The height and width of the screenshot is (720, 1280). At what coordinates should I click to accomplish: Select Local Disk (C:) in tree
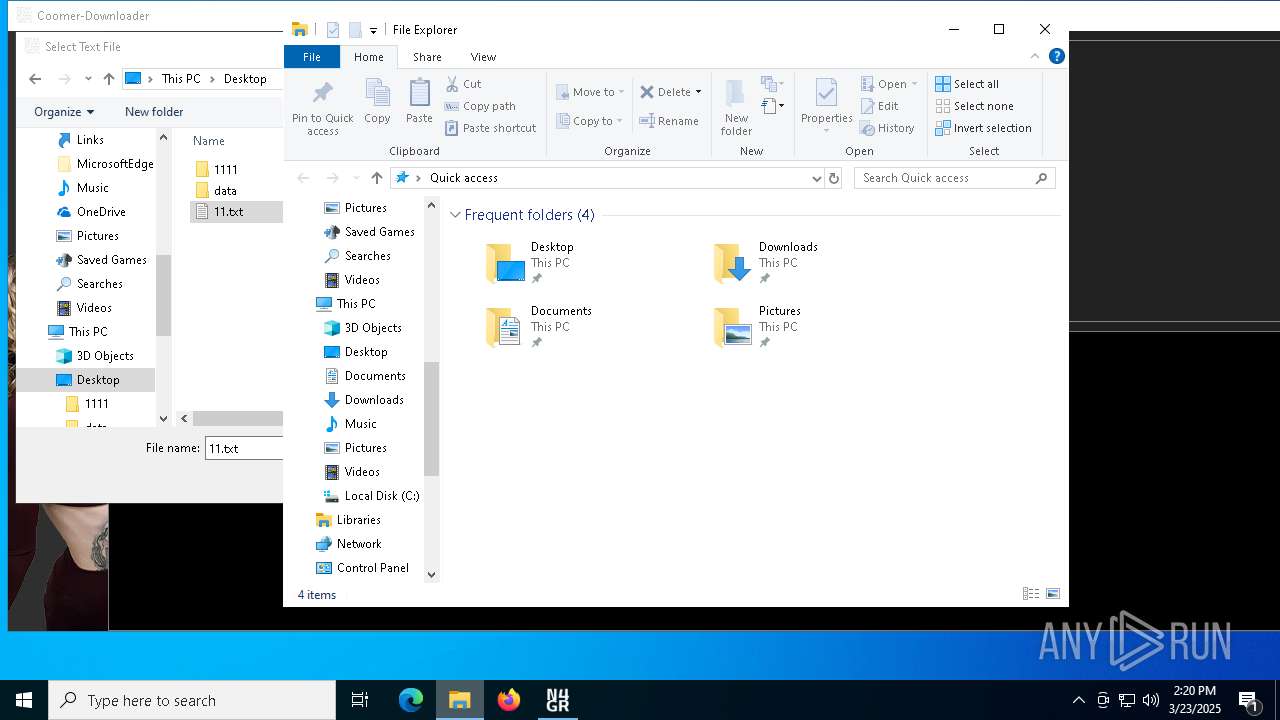[x=371, y=496]
